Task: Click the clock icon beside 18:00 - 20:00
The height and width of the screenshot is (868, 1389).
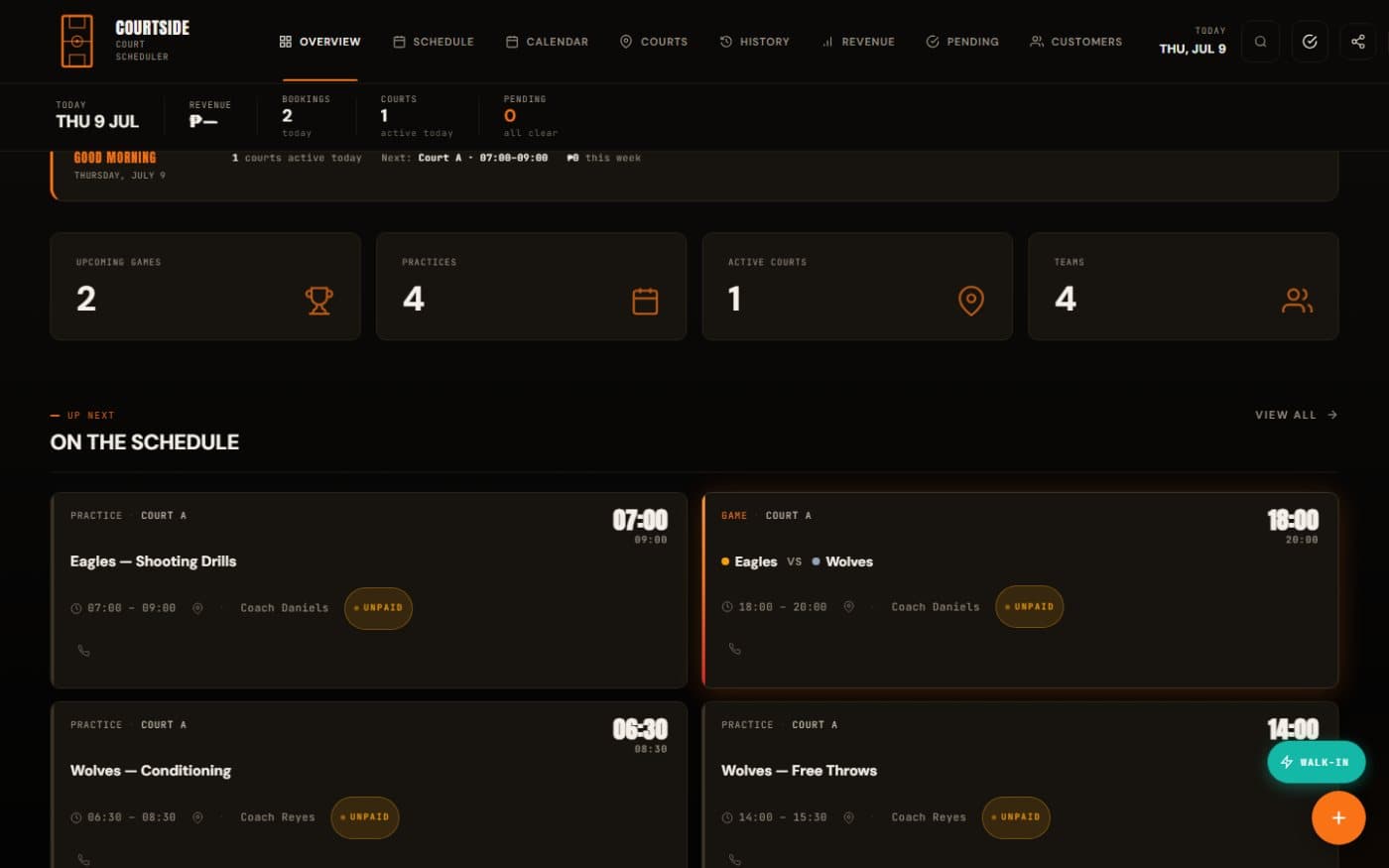Action: click(727, 607)
